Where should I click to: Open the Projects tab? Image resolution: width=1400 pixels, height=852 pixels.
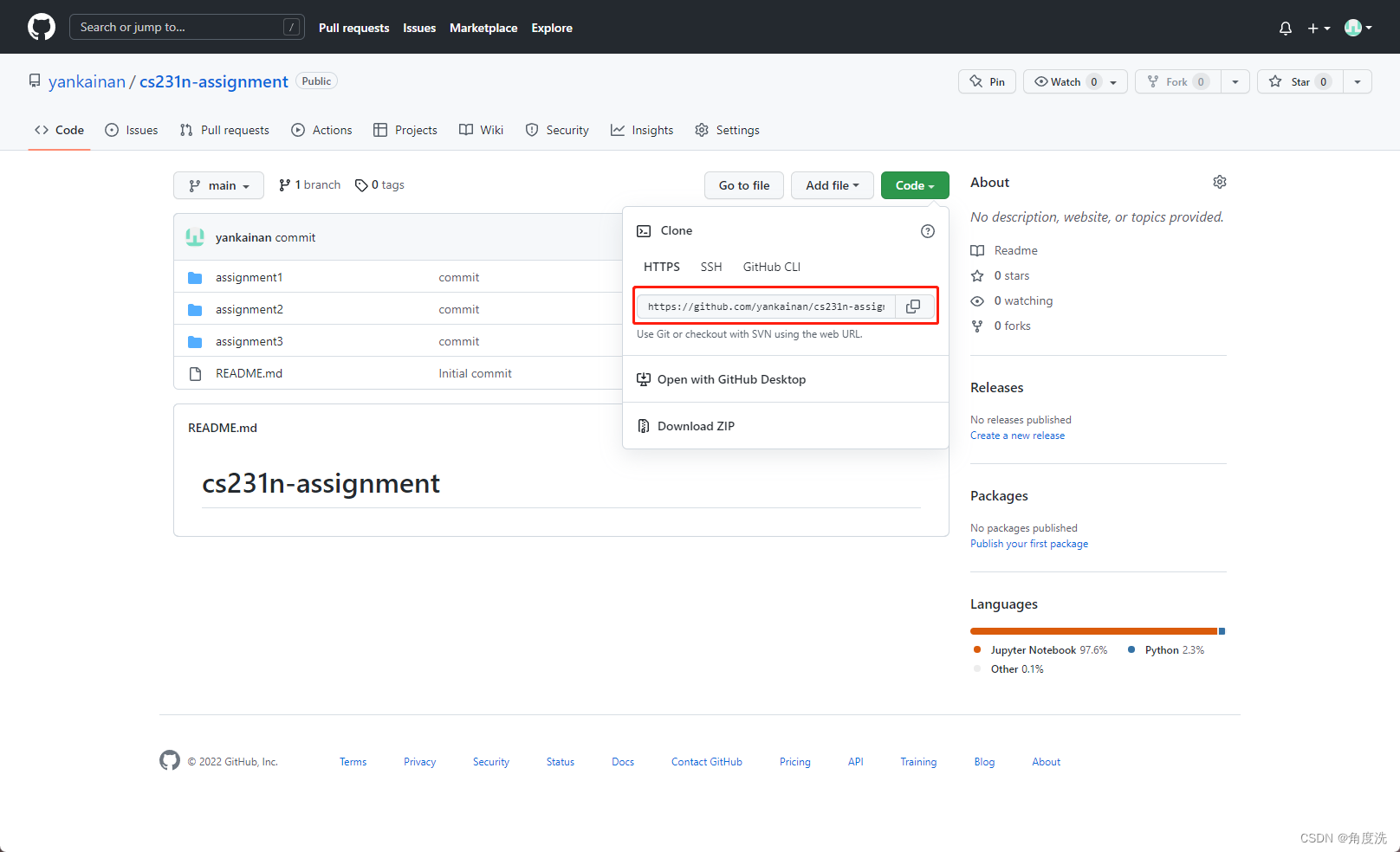[x=405, y=130]
